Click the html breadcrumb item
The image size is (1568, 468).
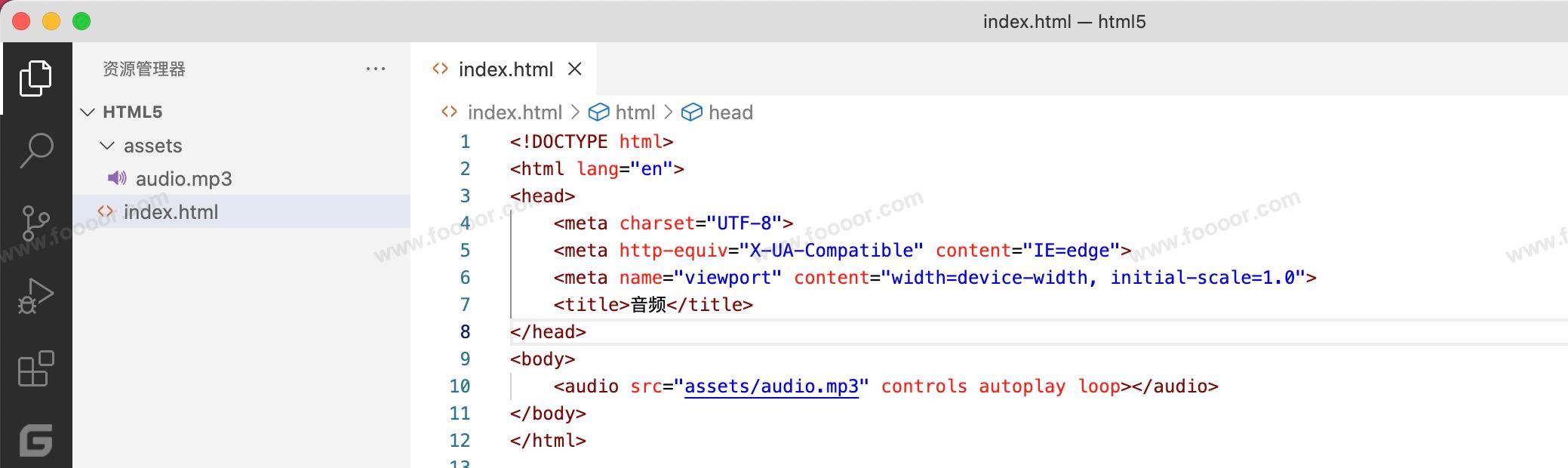(x=635, y=112)
